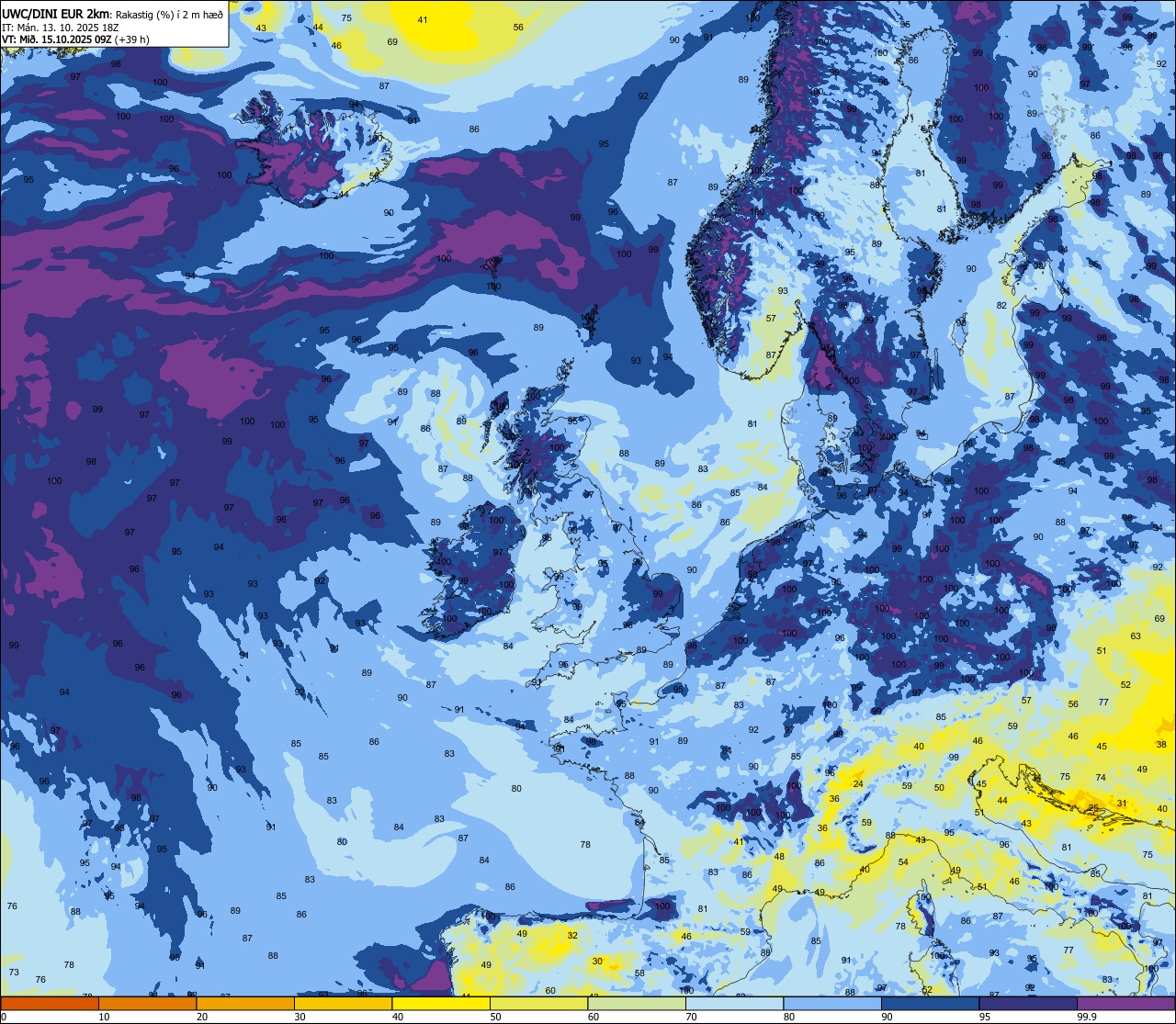Select the purple above-99.9 legend segment
The image size is (1176, 1024).
tap(1125, 1003)
